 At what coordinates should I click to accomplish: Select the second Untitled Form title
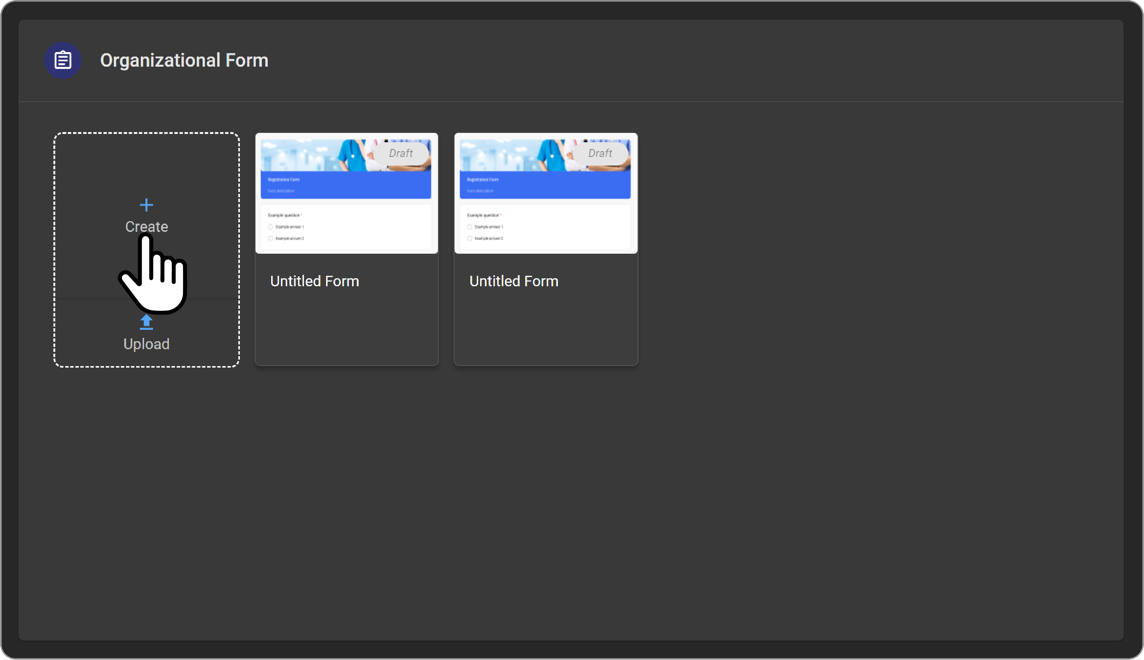[513, 281]
